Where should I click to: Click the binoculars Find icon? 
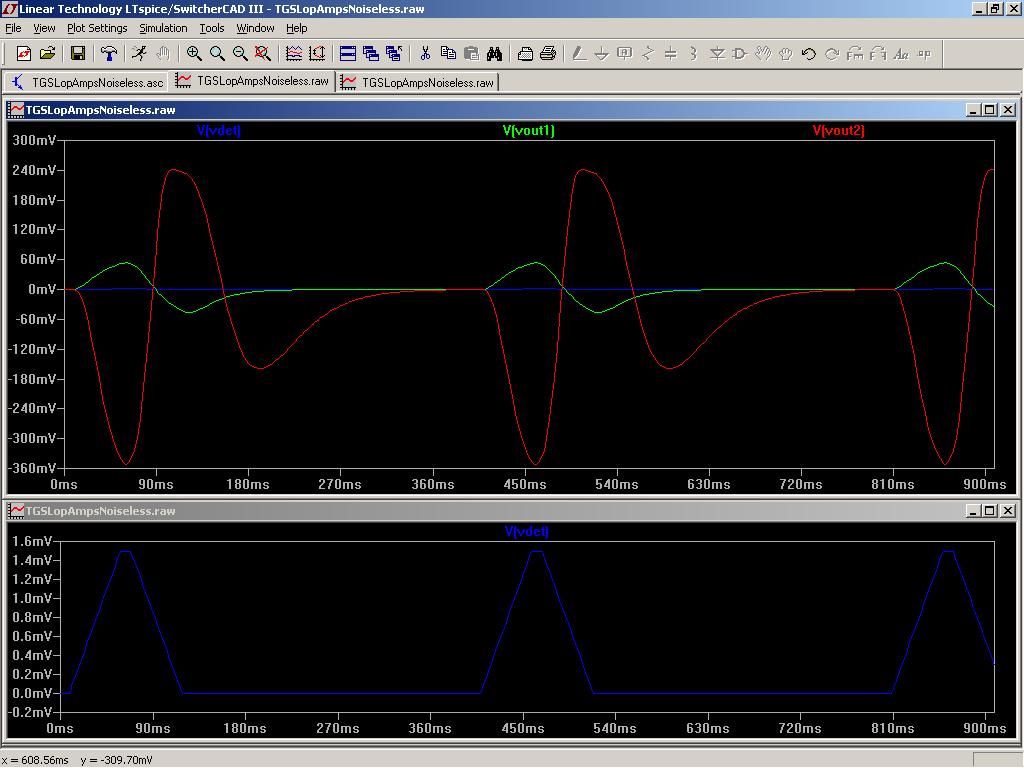[x=494, y=54]
